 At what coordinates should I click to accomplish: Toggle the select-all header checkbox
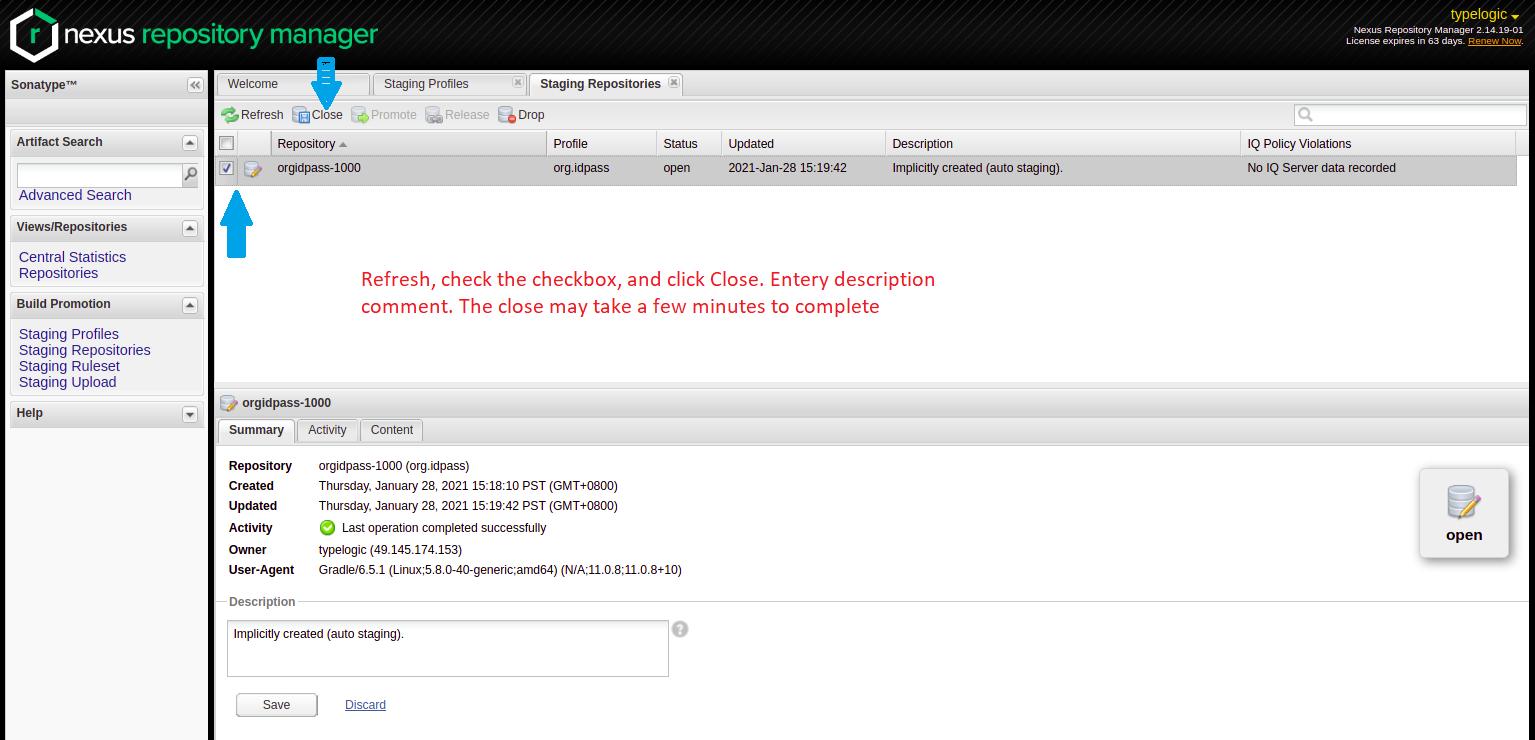[x=227, y=143]
